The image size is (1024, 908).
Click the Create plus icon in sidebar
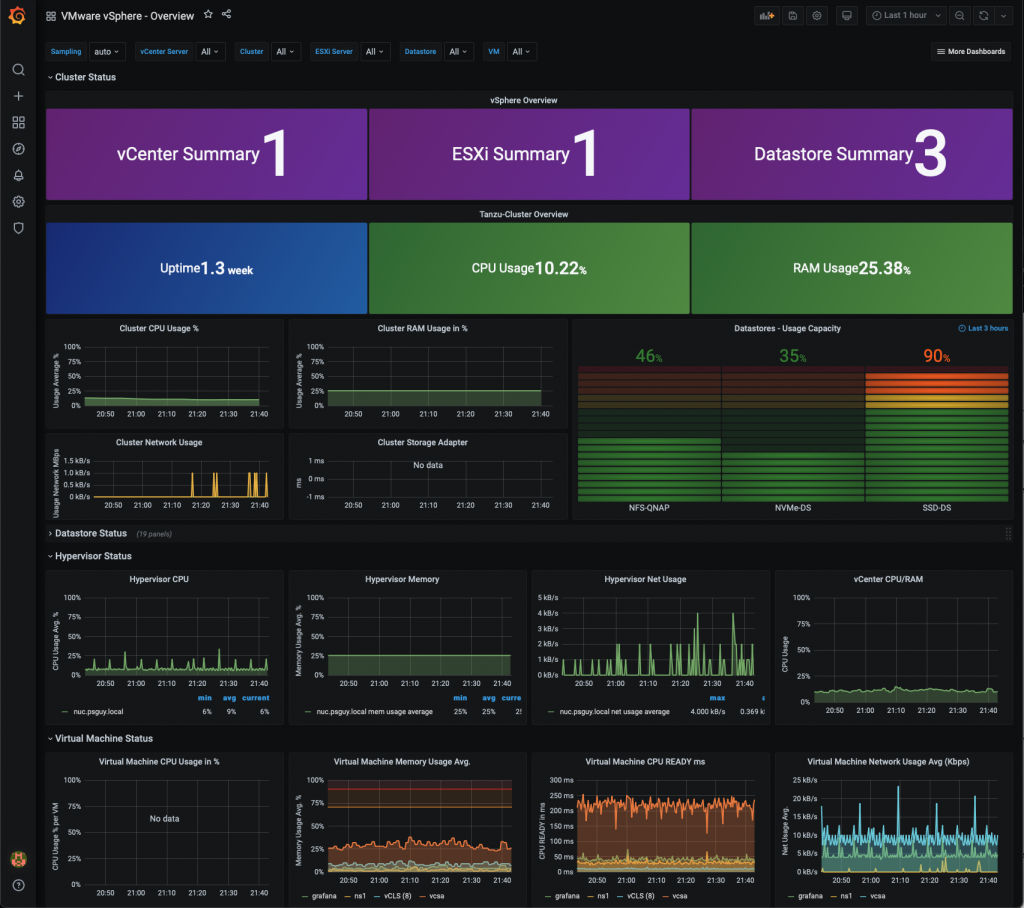pyautogui.click(x=18, y=96)
